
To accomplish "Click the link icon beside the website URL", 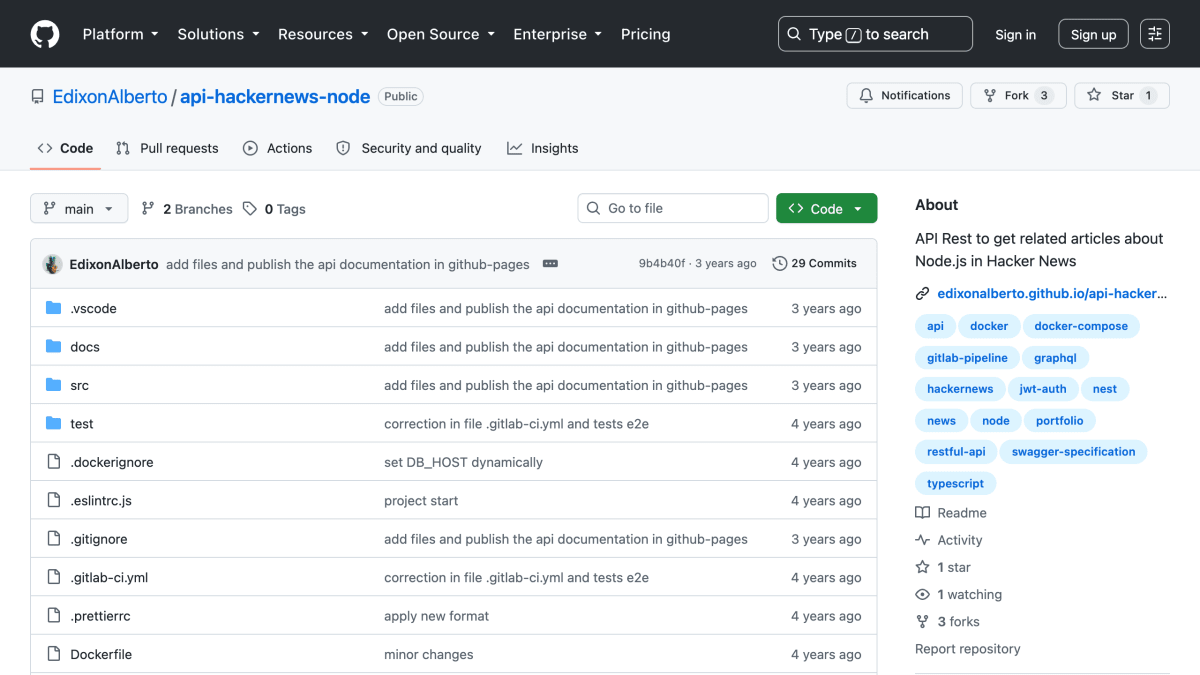I will point(922,294).
